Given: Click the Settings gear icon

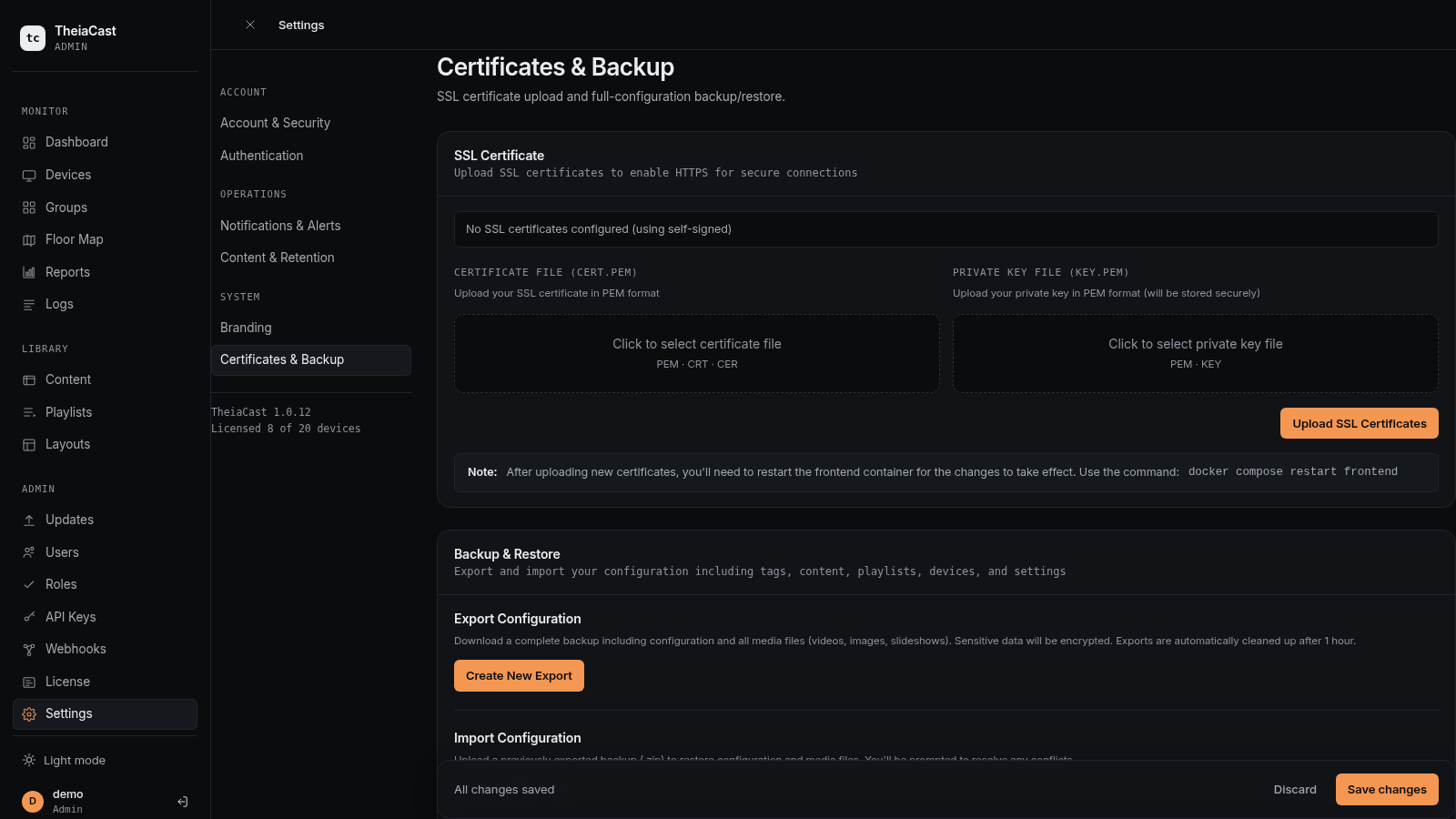Looking at the screenshot, I should click(x=29, y=714).
